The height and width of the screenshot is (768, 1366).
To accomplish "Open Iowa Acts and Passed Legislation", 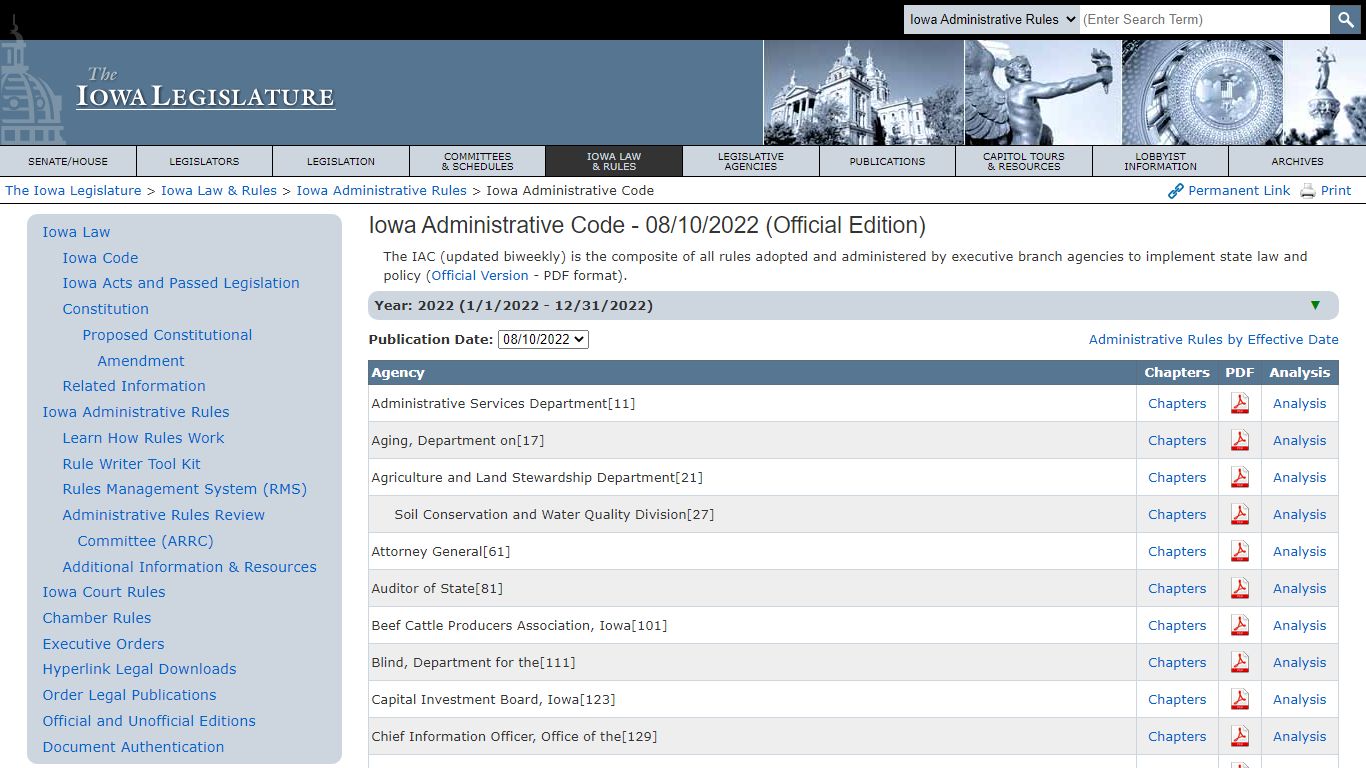I will click(181, 283).
